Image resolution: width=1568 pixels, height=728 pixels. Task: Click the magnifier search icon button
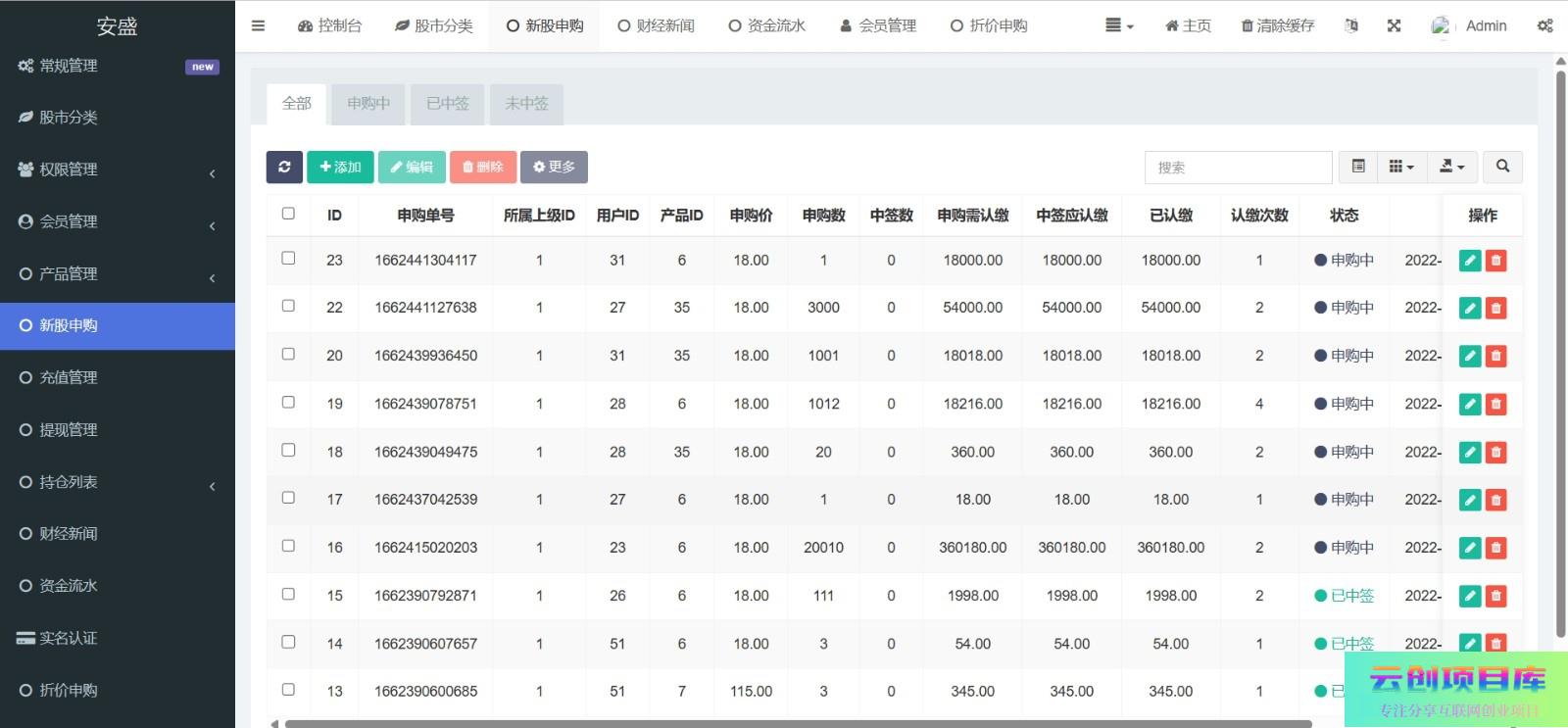pos(1502,168)
